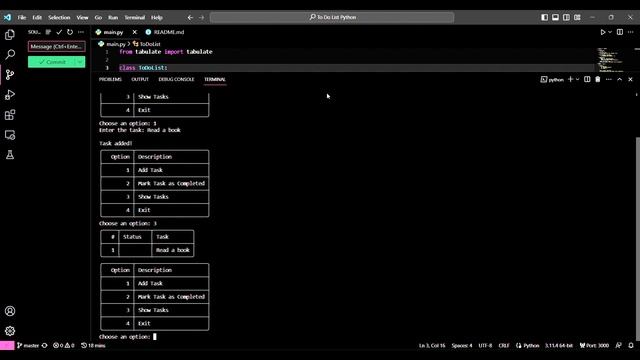Maximize the panel size with chevron
This screenshot has width=640, height=360.
tap(620, 79)
